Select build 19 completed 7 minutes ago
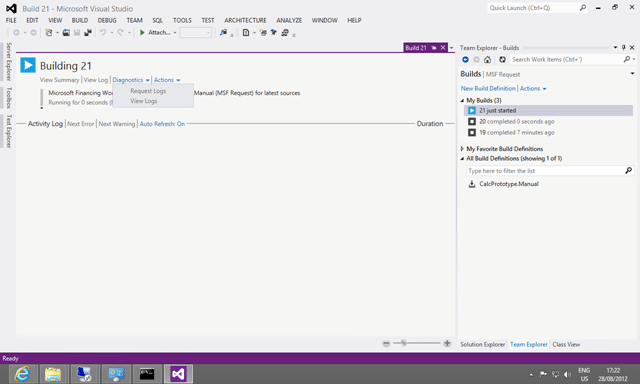Screen dimensions: 640x384 [549, 133]
